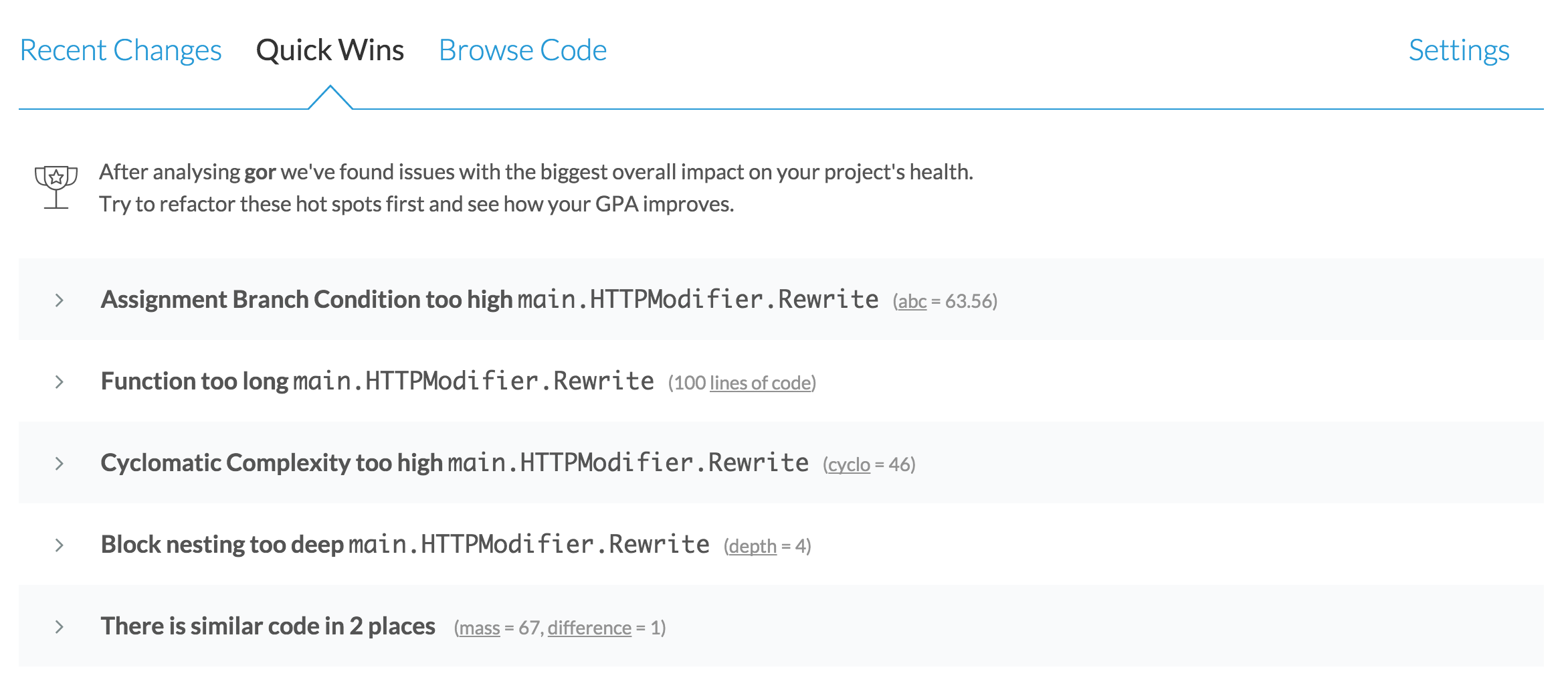Click the cyclo metric link

(849, 465)
